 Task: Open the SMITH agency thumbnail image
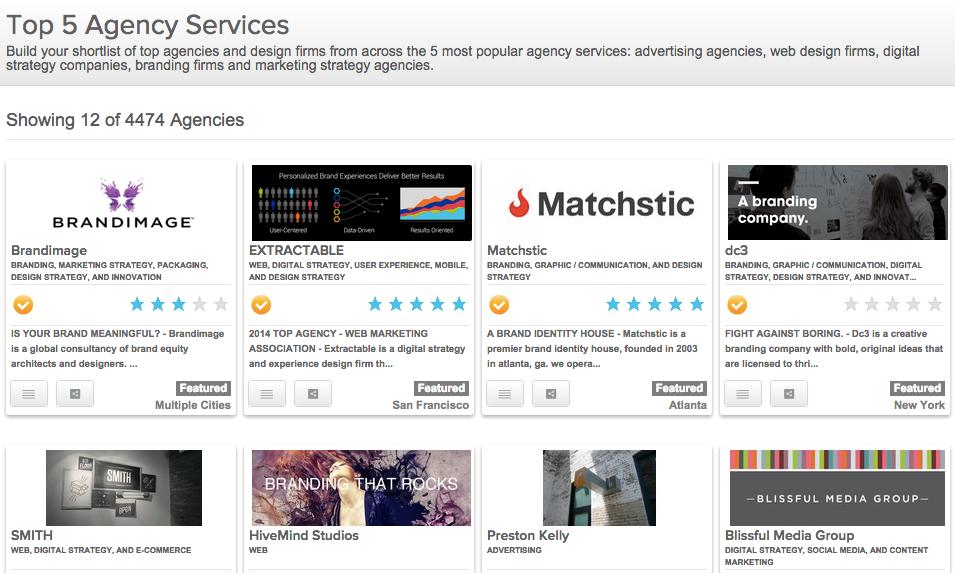point(124,488)
